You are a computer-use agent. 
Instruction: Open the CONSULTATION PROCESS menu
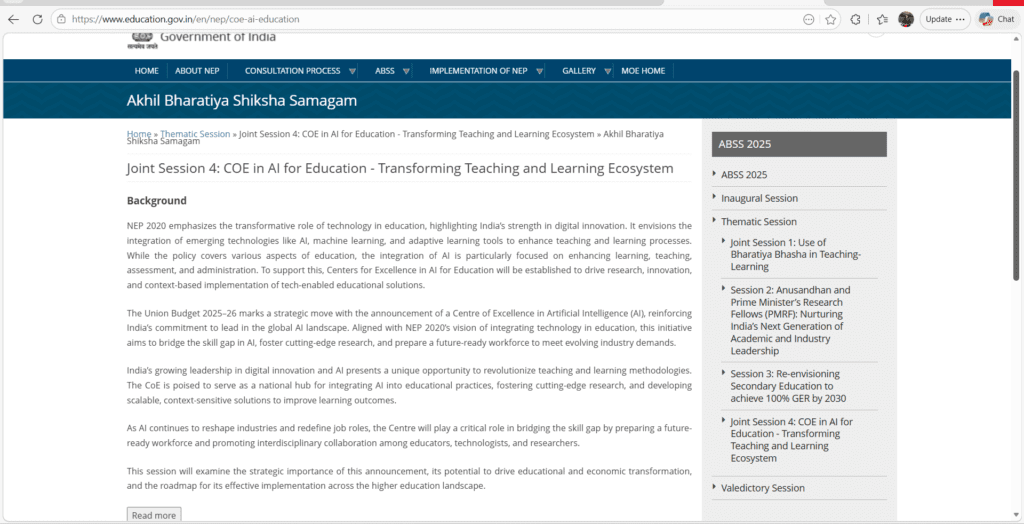click(293, 71)
